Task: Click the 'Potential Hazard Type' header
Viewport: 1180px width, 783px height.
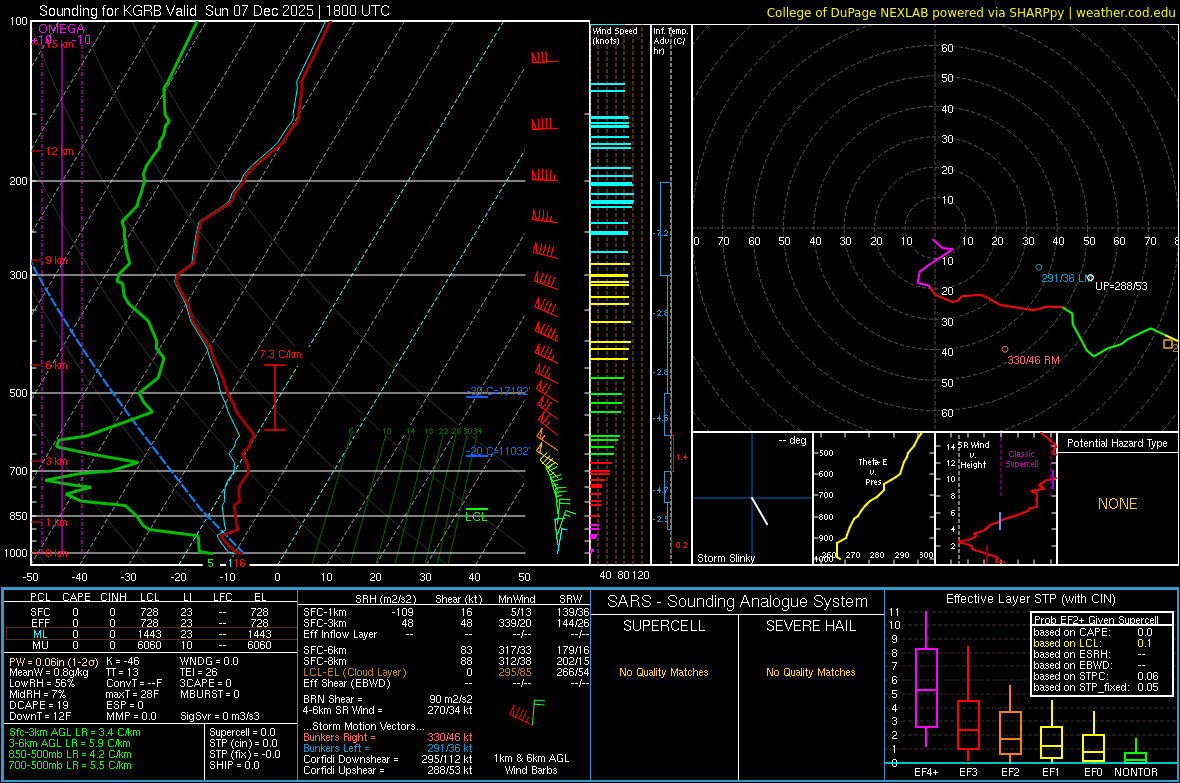Action: 1117,443
